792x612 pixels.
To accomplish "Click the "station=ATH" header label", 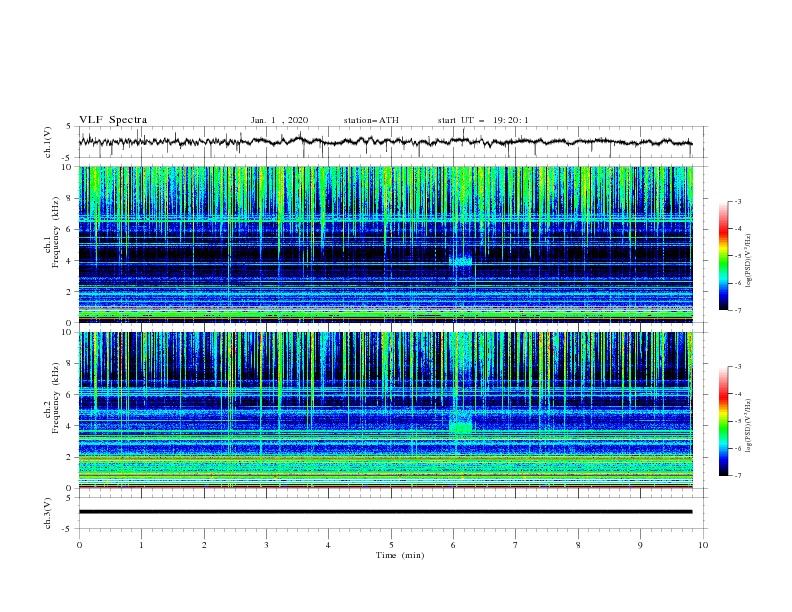I will tap(371, 120).
